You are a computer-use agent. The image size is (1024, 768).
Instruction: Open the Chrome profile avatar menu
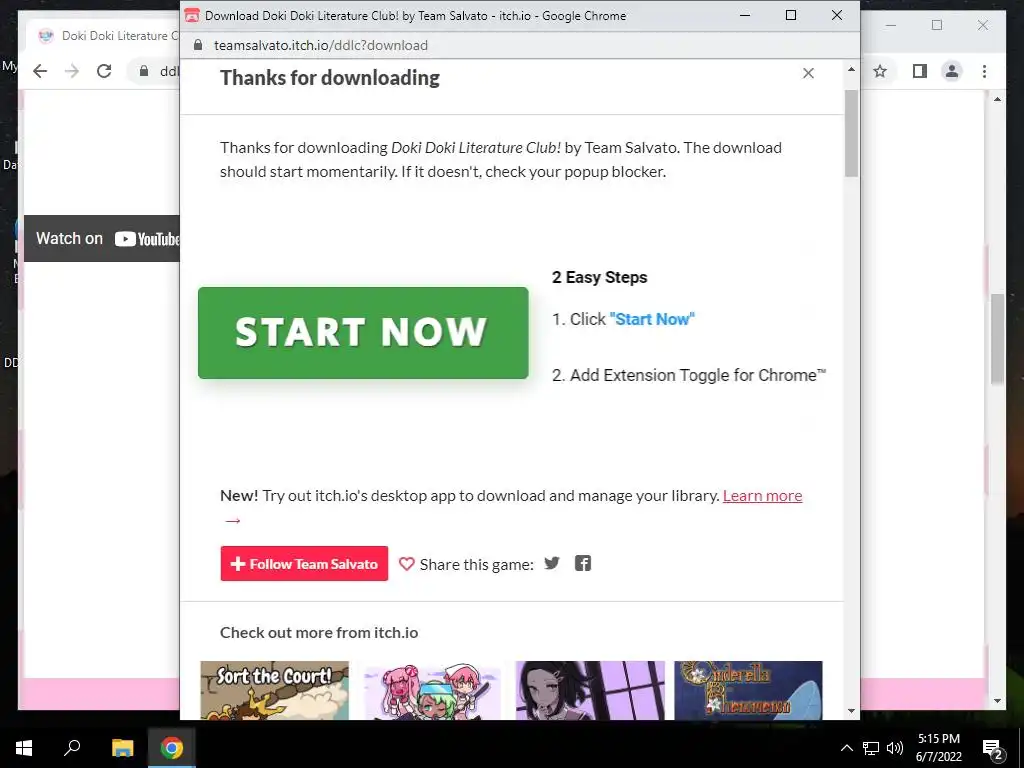point(952,71)
